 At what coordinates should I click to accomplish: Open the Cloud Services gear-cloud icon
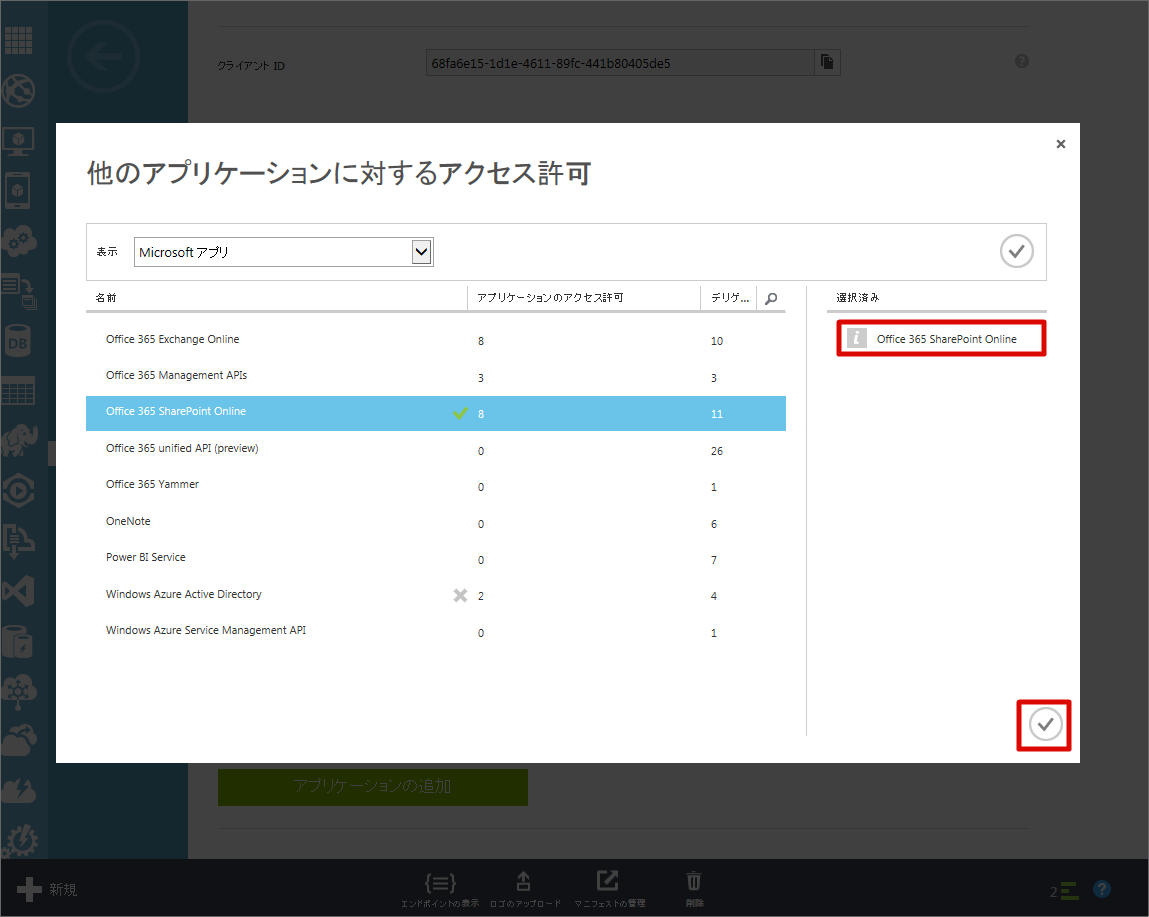point(19,240)
